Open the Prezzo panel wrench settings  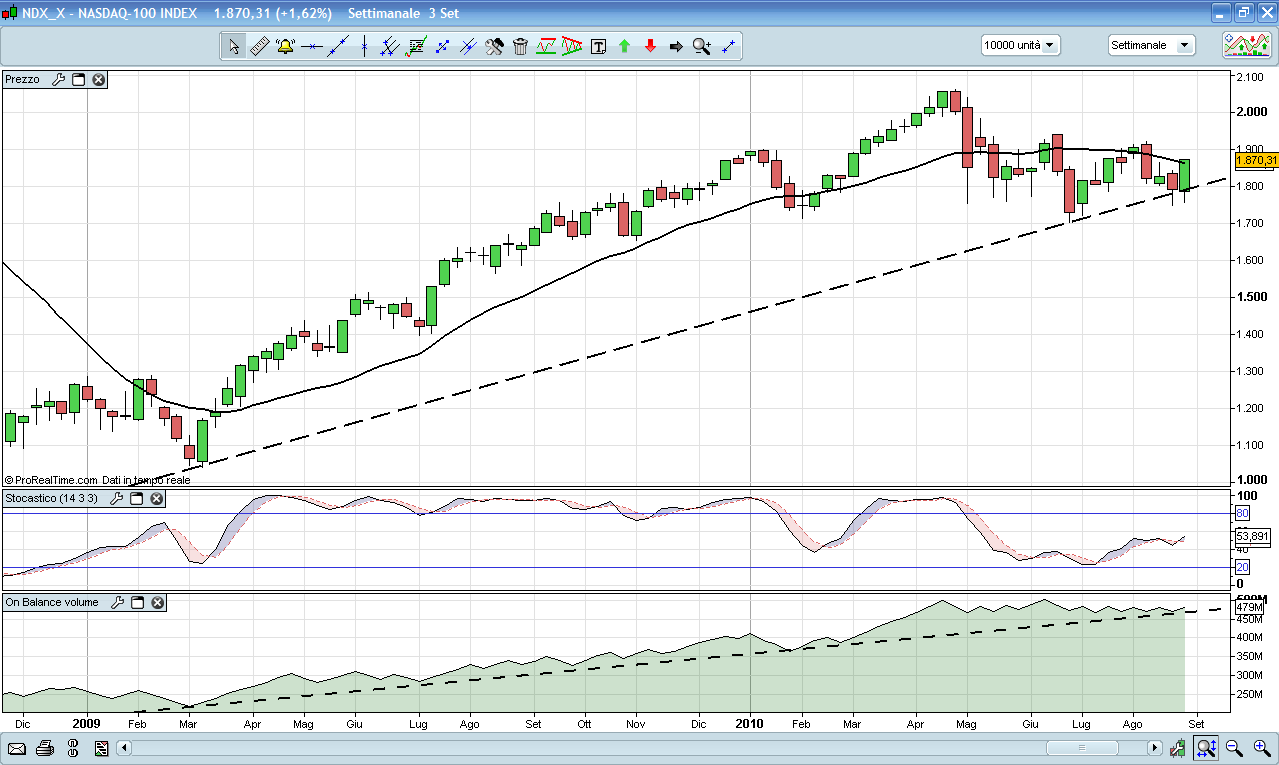point(58,79)
